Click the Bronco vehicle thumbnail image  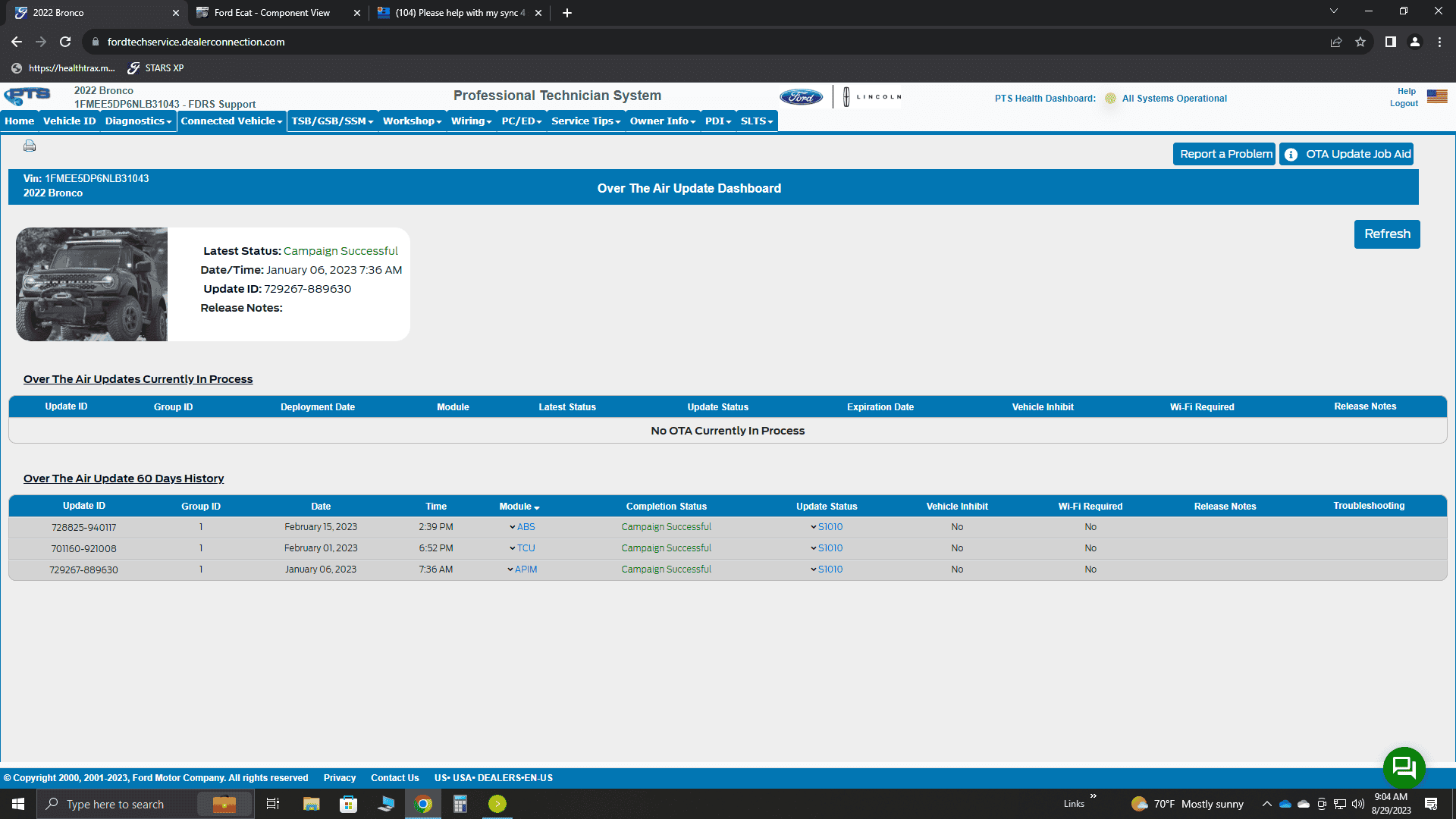point(92,284)
